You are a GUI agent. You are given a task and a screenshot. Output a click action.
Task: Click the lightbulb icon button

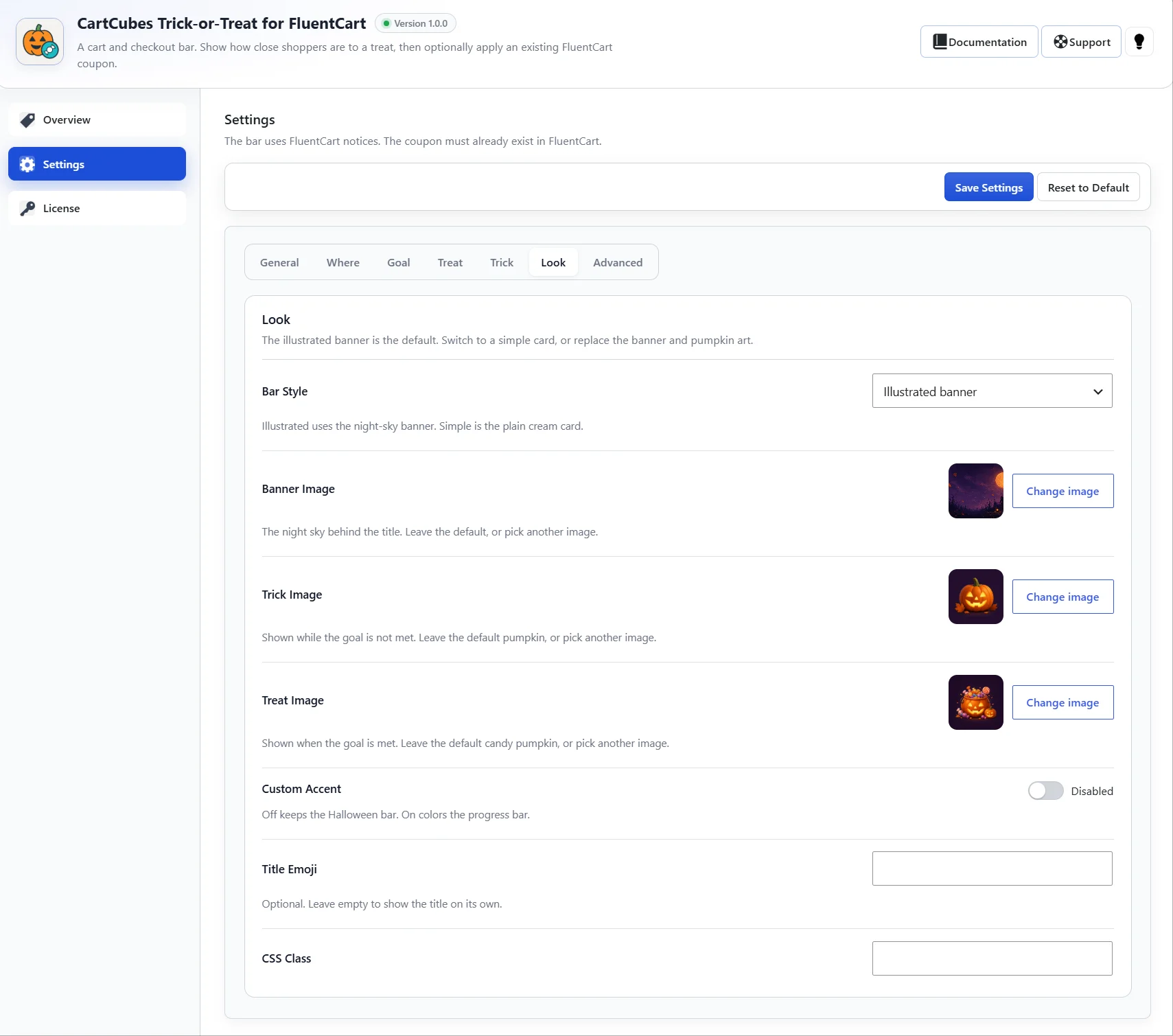click(1139, 42)
